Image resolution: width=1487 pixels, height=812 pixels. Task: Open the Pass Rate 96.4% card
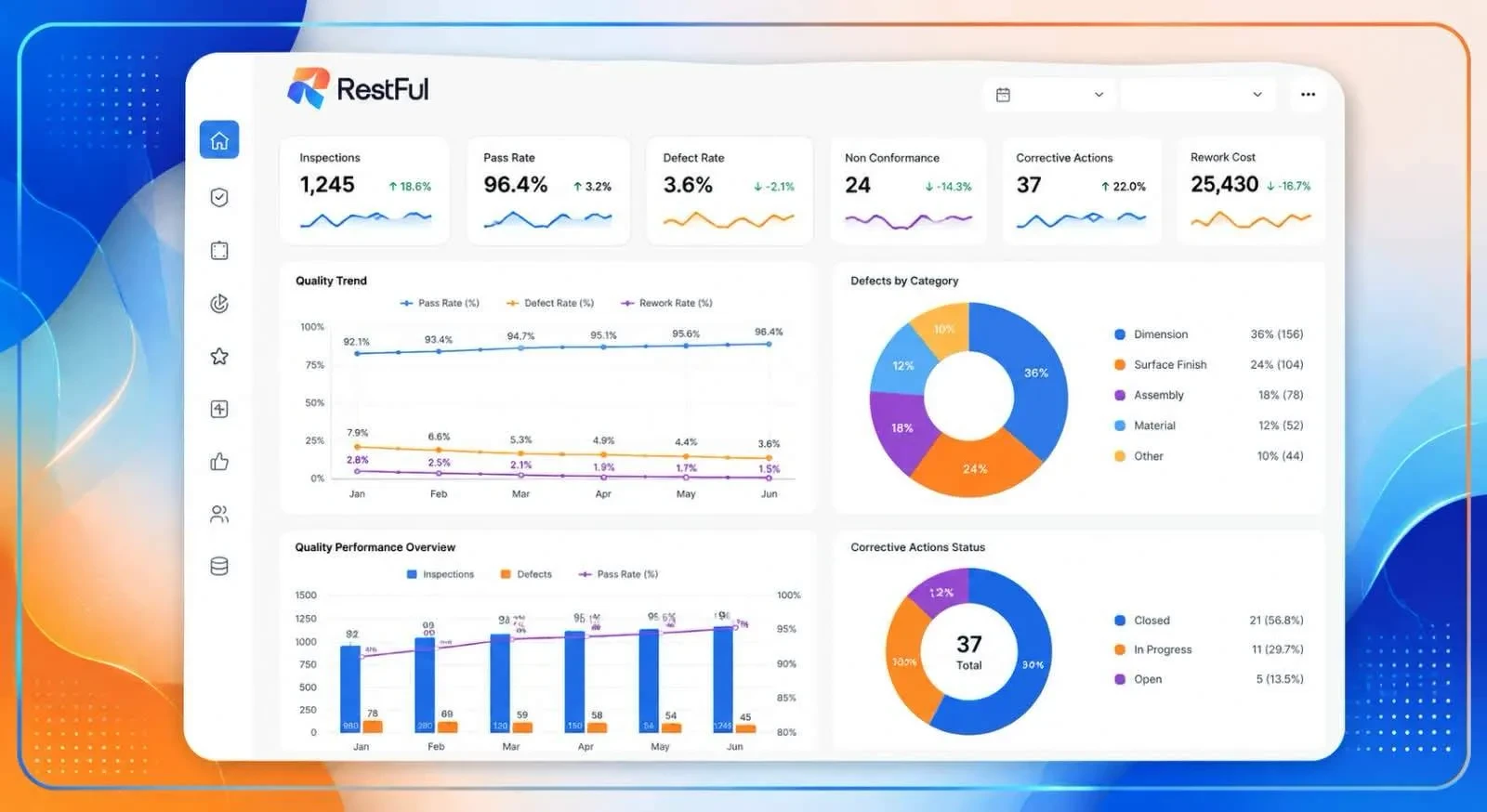[x=548, y=191]
